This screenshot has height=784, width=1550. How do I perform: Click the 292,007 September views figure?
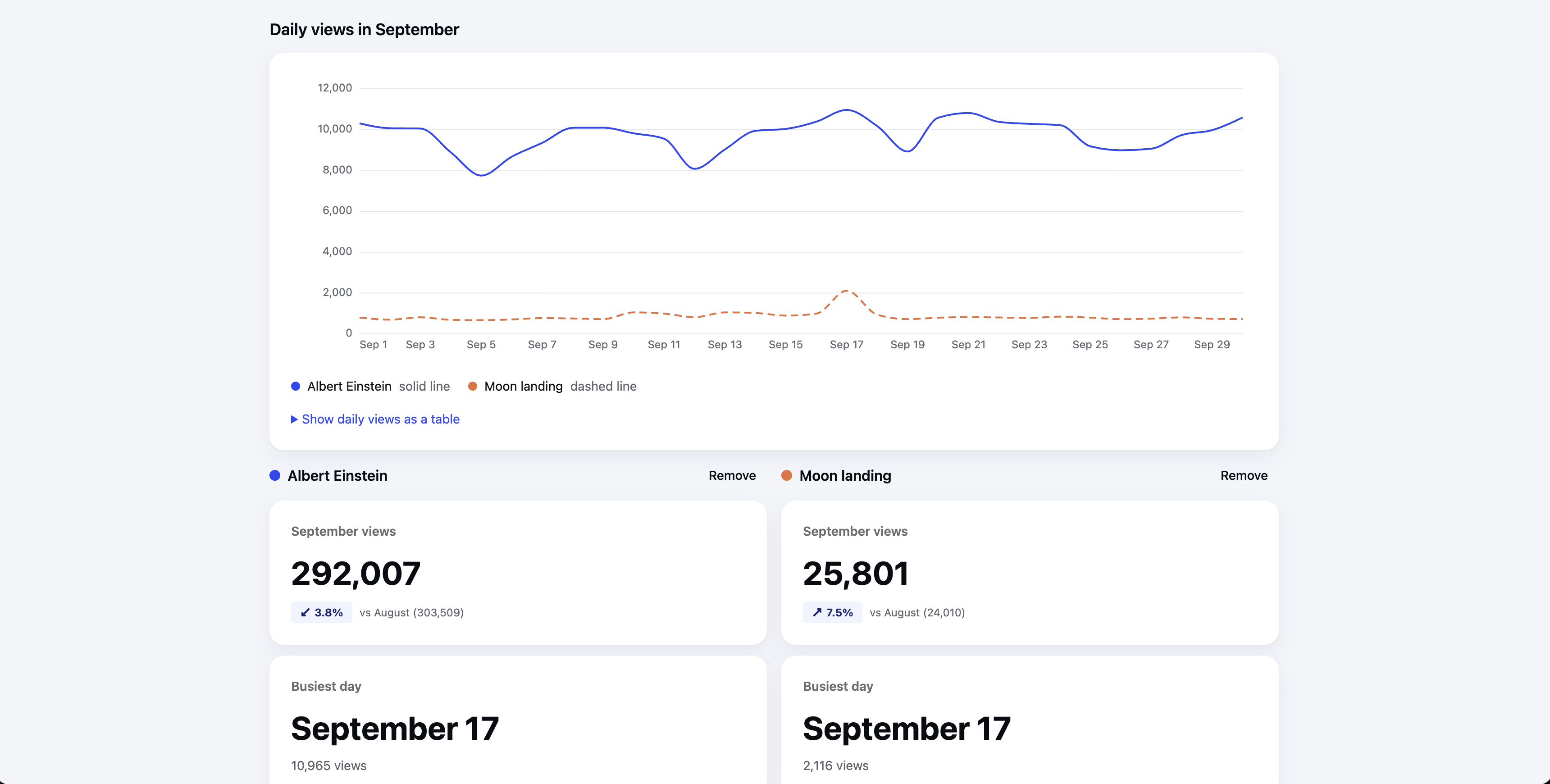point(356,574)
